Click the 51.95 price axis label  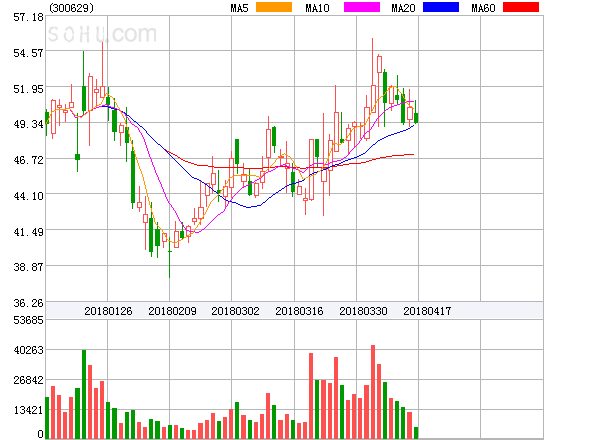tap(28, 89)
